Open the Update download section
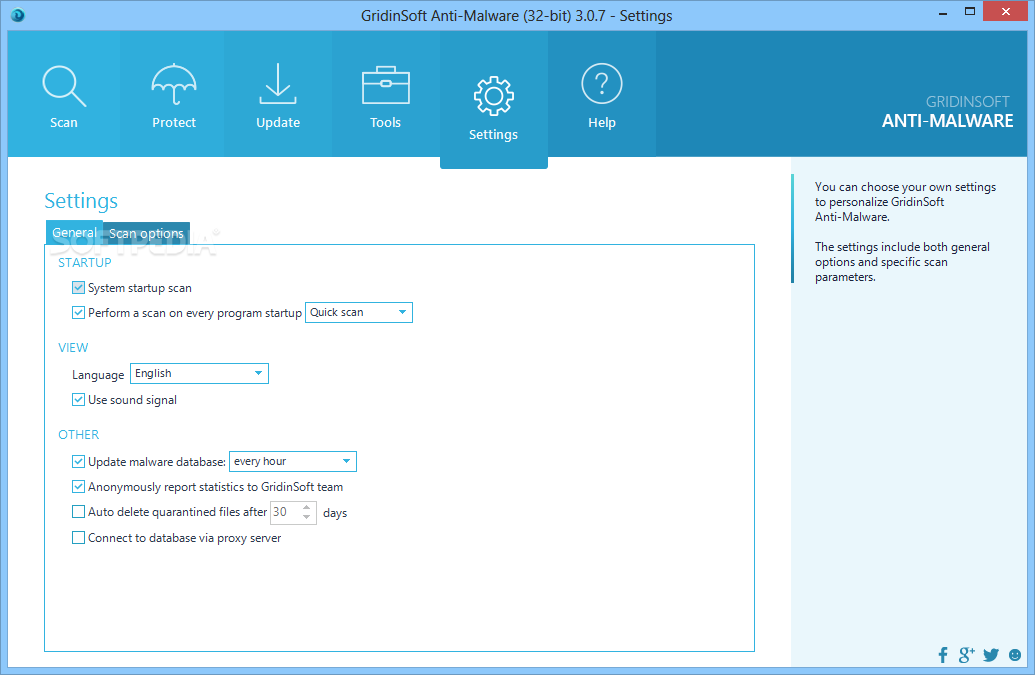This screenshot has height=675, width=1035. coord(278,96)
